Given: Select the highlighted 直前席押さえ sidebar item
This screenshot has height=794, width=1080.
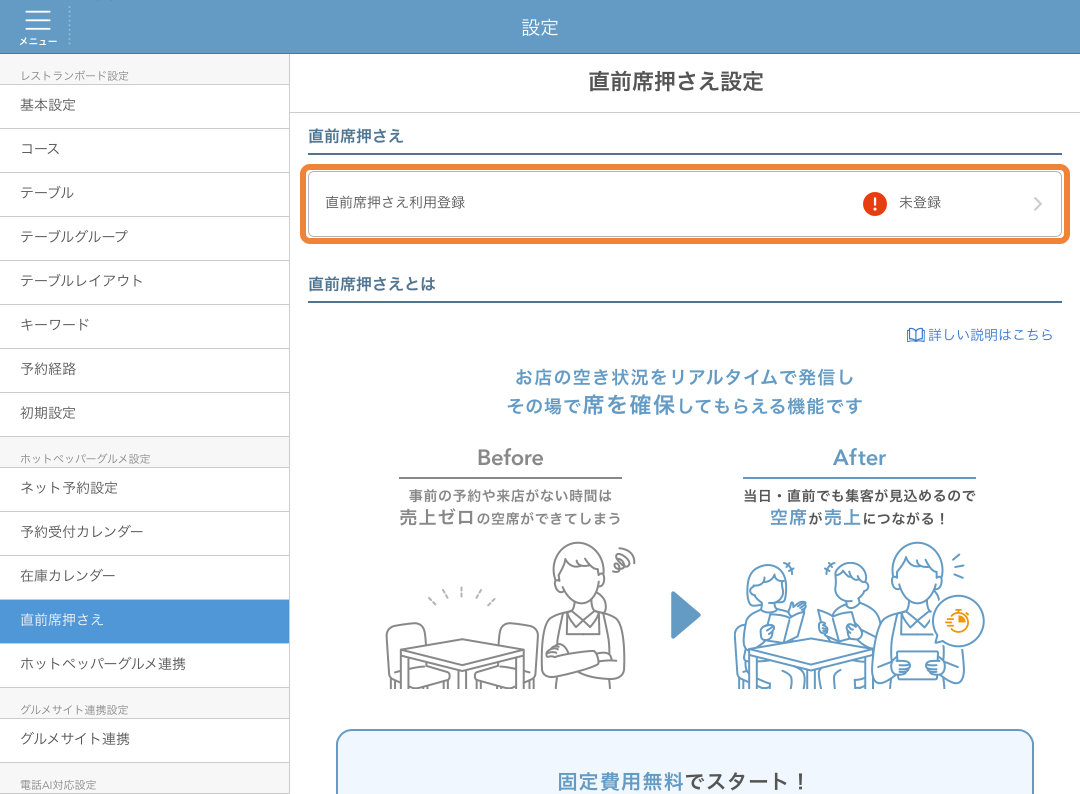Looking at the screenshot, I should (x=145, y=621).
